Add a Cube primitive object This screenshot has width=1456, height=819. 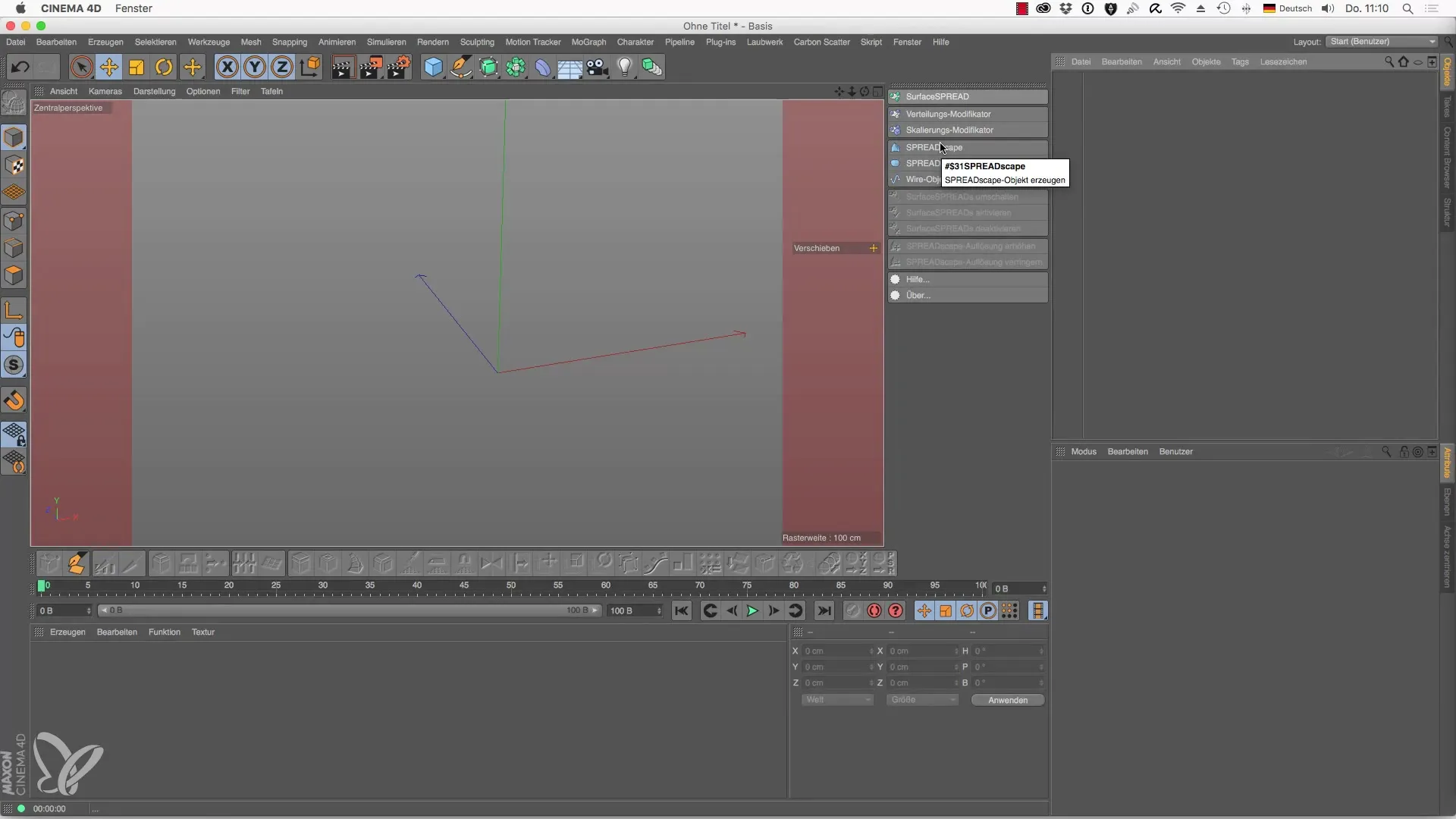(433, 67)
